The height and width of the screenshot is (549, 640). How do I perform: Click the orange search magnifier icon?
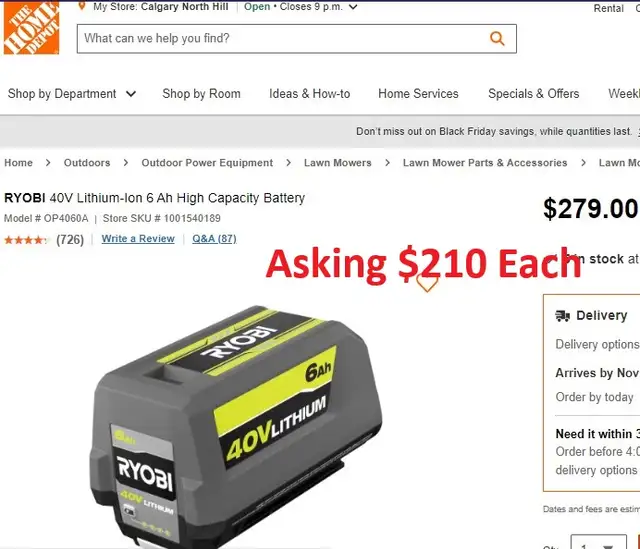pyautogui.click(x=497, y=39)
